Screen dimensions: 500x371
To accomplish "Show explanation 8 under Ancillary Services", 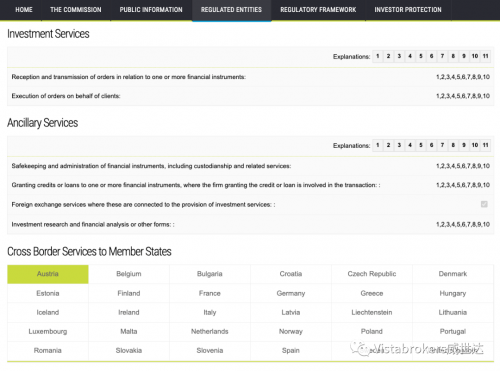I will pos(453,145).
